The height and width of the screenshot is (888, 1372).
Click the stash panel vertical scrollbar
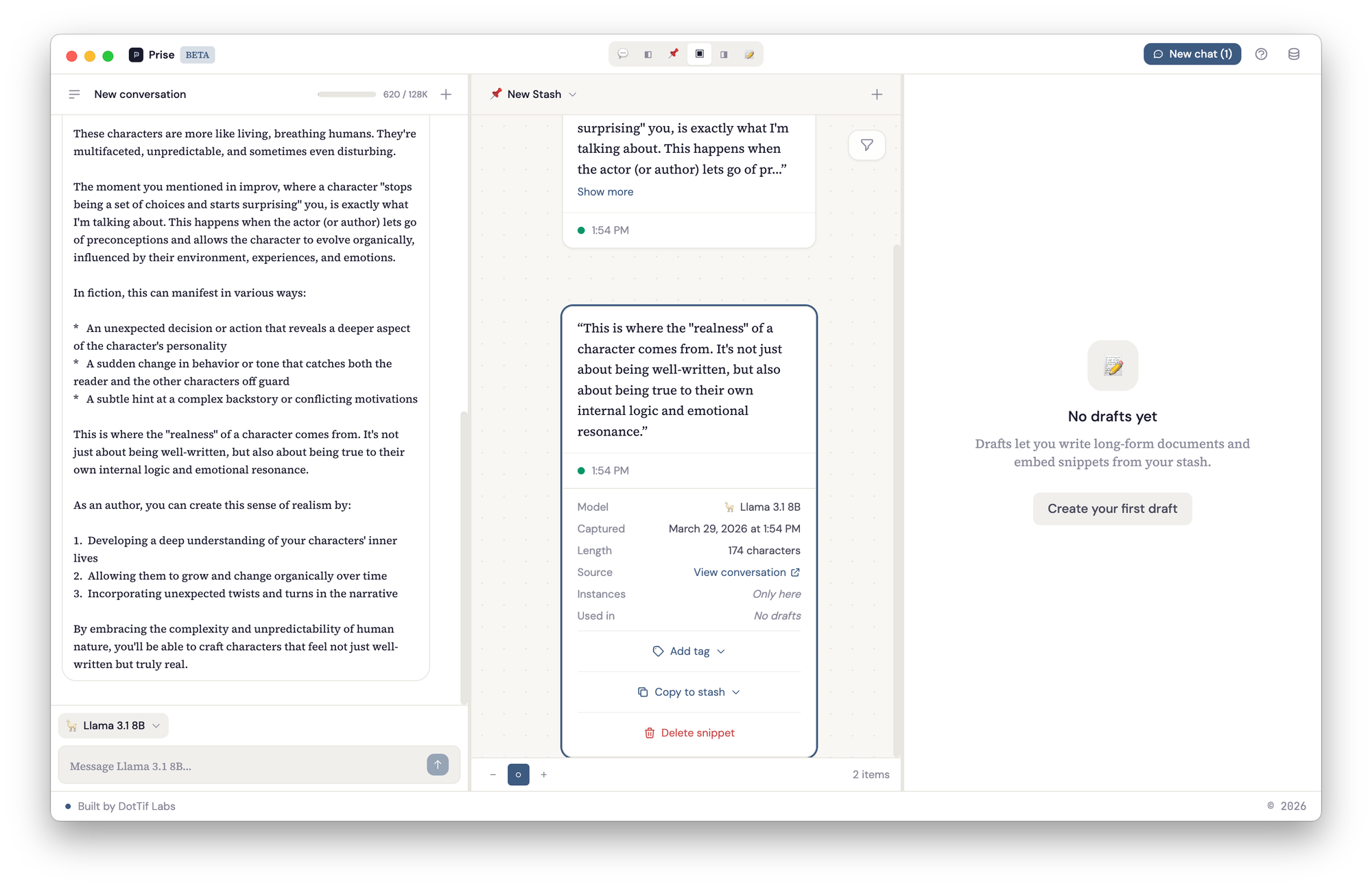[x=897, y=501]
